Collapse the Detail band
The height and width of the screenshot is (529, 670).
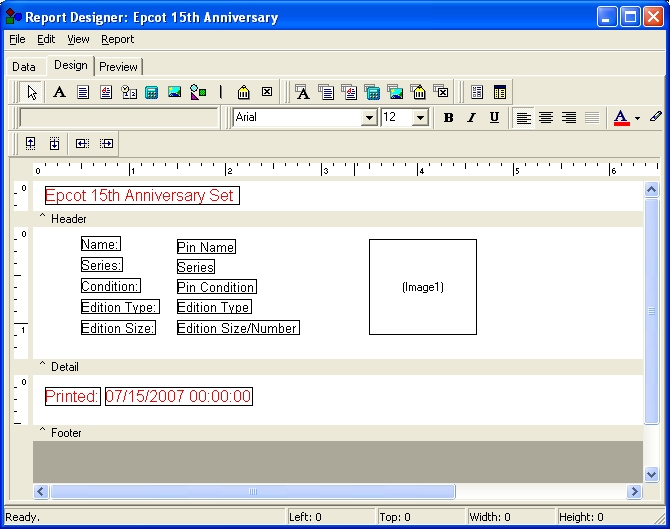42,365
